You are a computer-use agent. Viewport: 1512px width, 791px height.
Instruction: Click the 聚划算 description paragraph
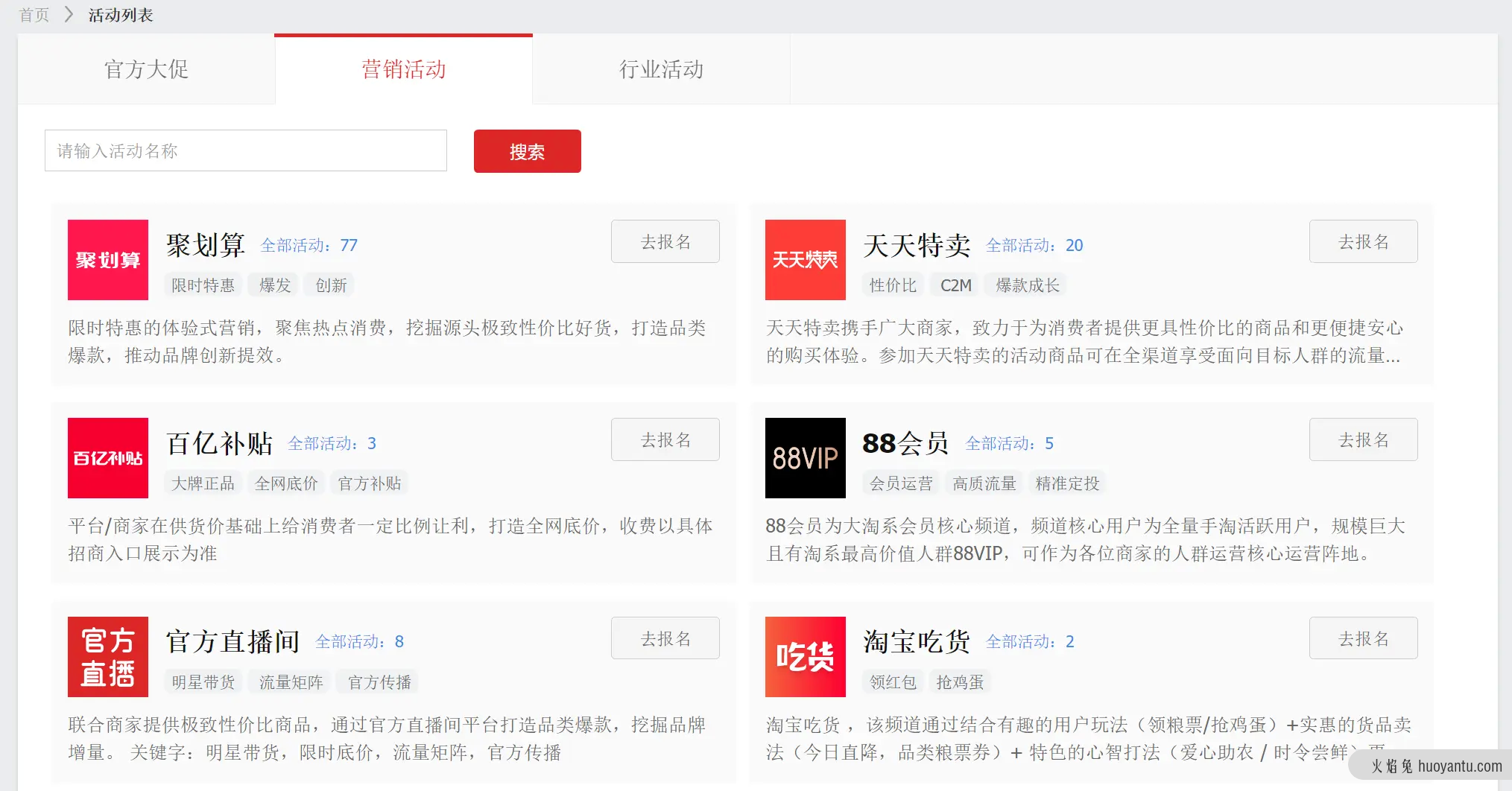(x=388, y=342)
